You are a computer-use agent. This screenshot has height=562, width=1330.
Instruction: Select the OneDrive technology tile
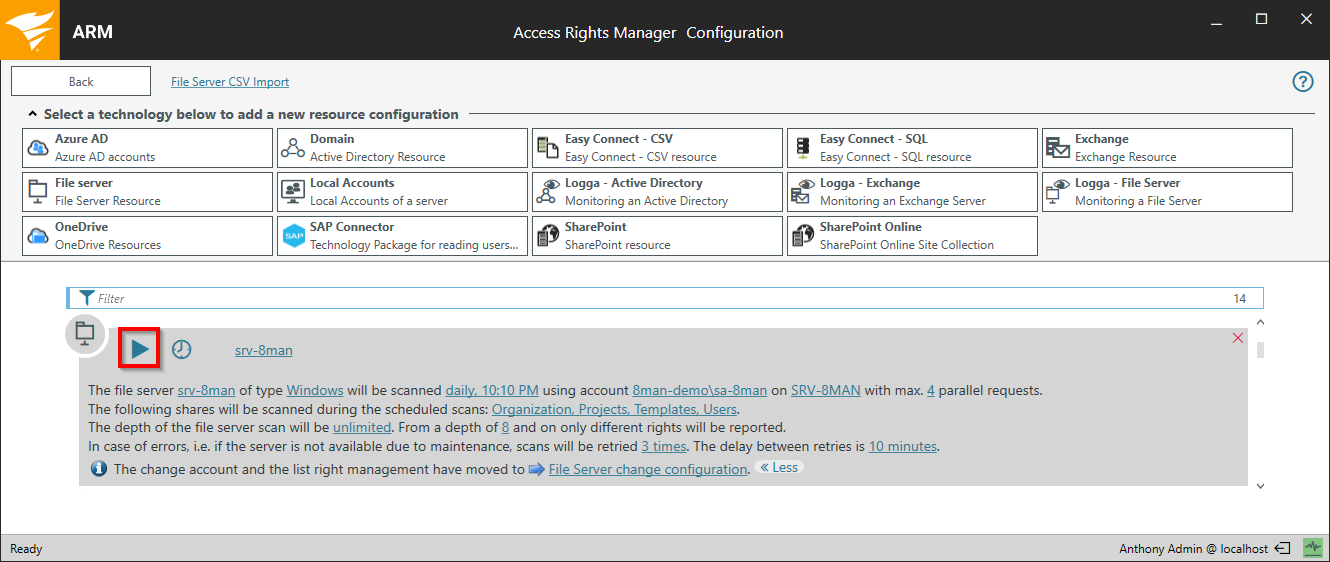(x=147, y=236)
